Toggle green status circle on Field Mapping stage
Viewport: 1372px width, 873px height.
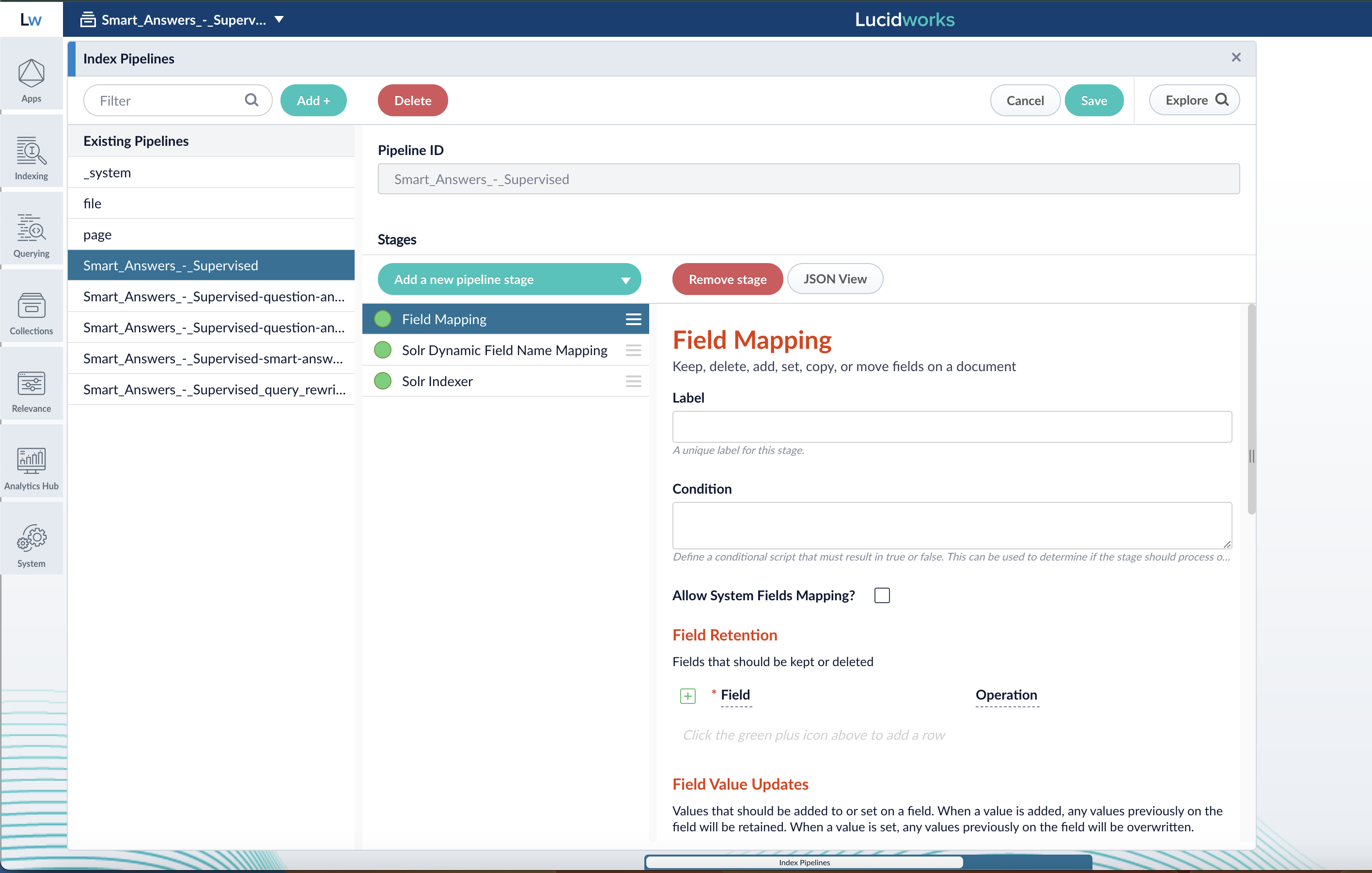click(x=383, y=319)
